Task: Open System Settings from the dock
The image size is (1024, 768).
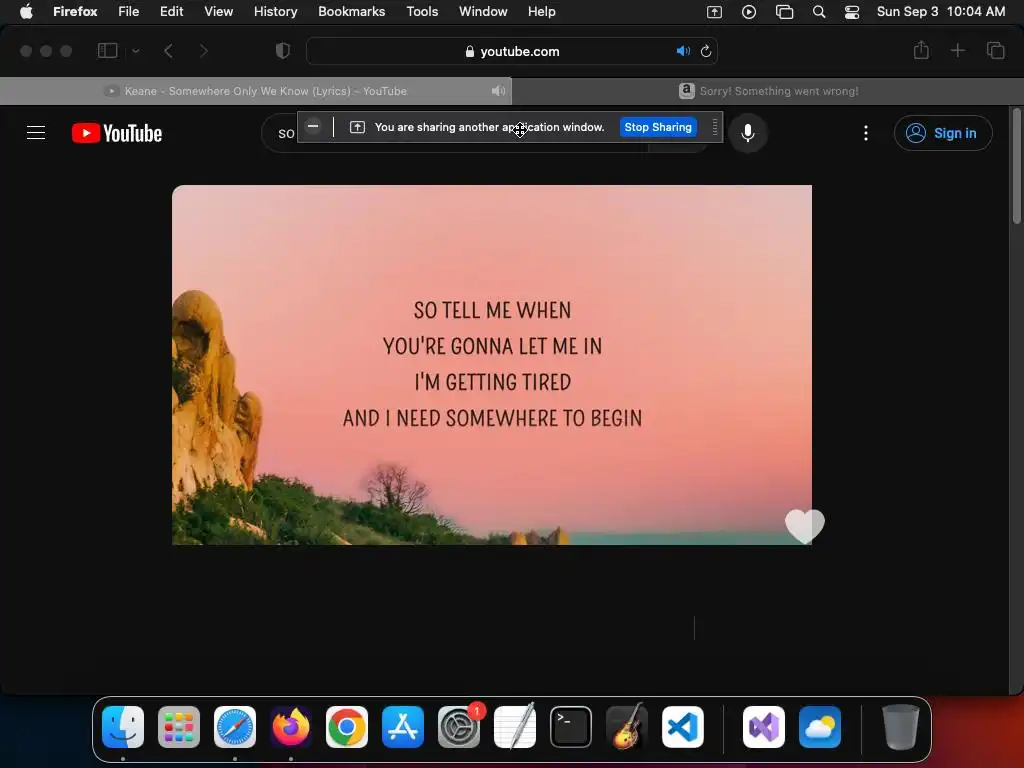Action: 459,727
